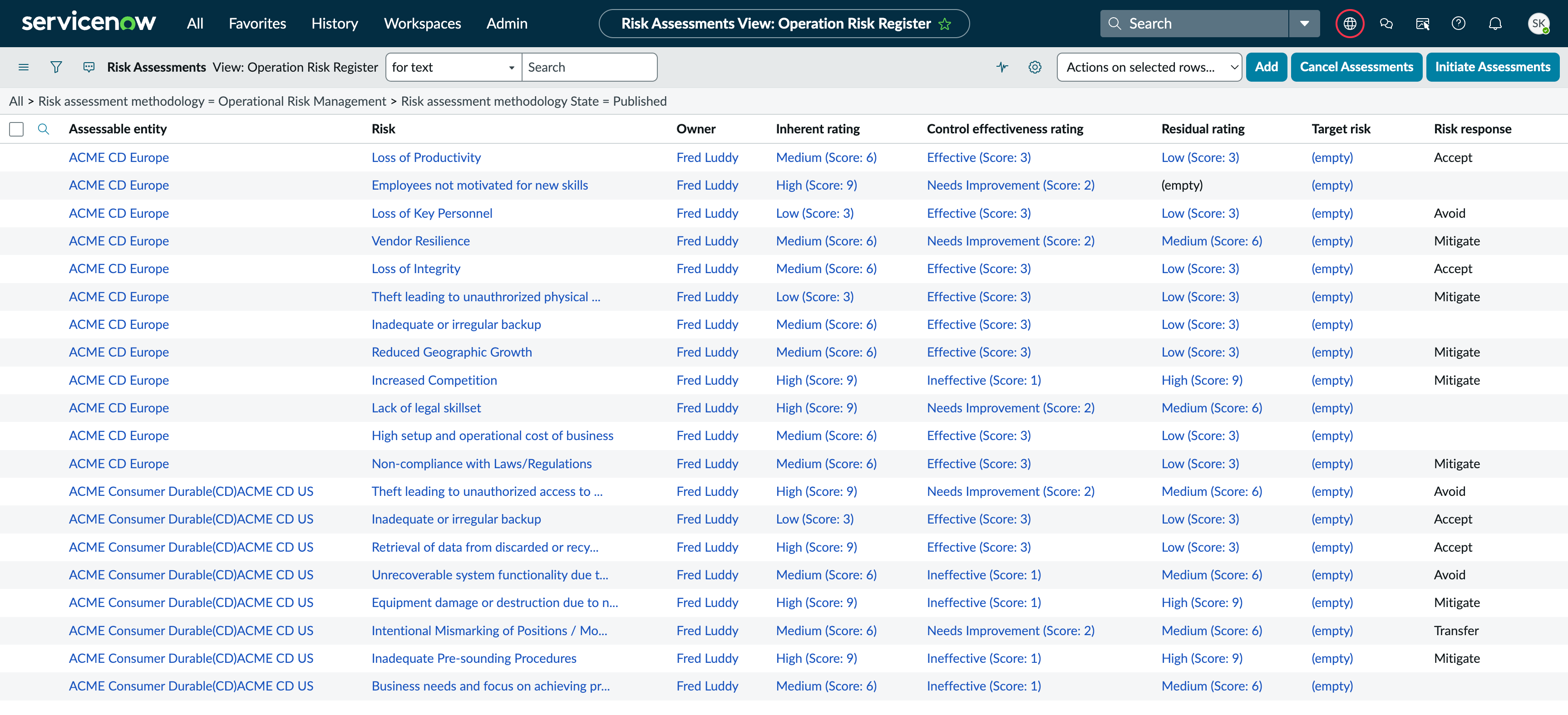
Task: Click breadcrumb 'Risk assessment methodology = Operational Risk Management'
Action: (212, 101)
